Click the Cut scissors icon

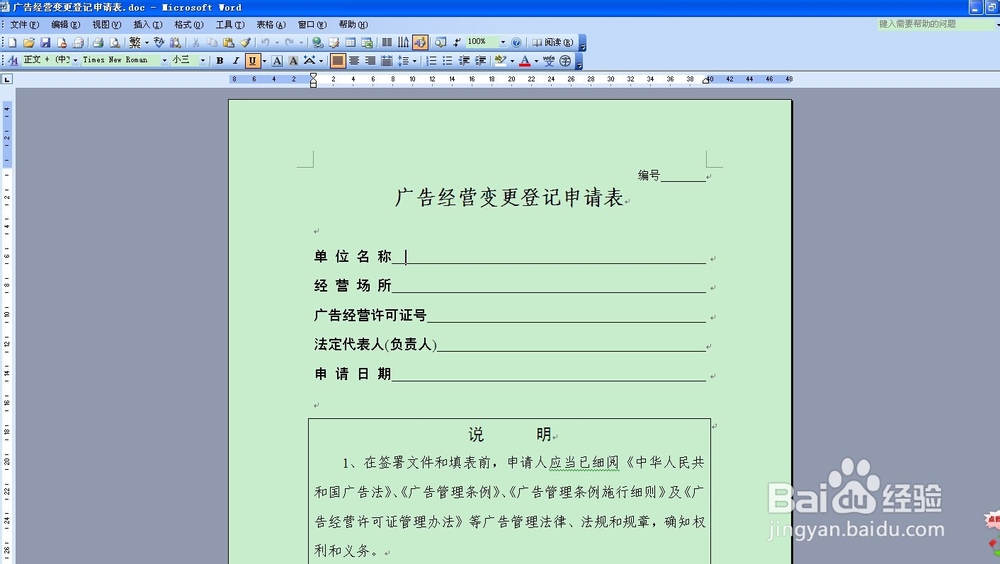[x=195, y=42]
